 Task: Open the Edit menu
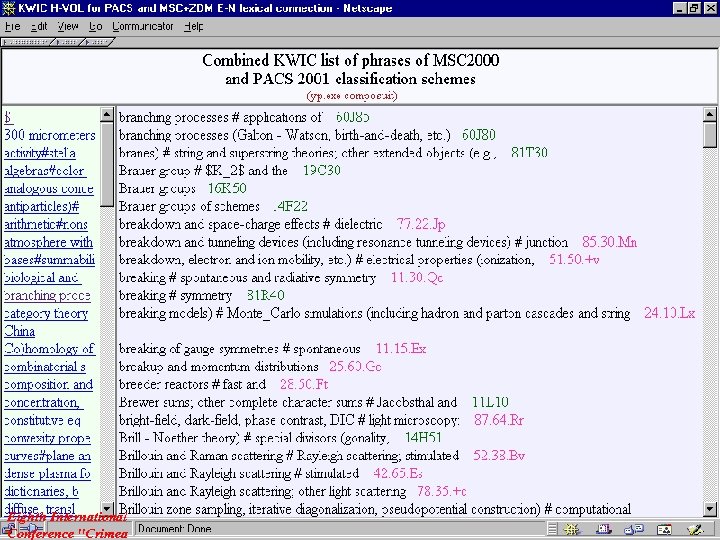39,27
